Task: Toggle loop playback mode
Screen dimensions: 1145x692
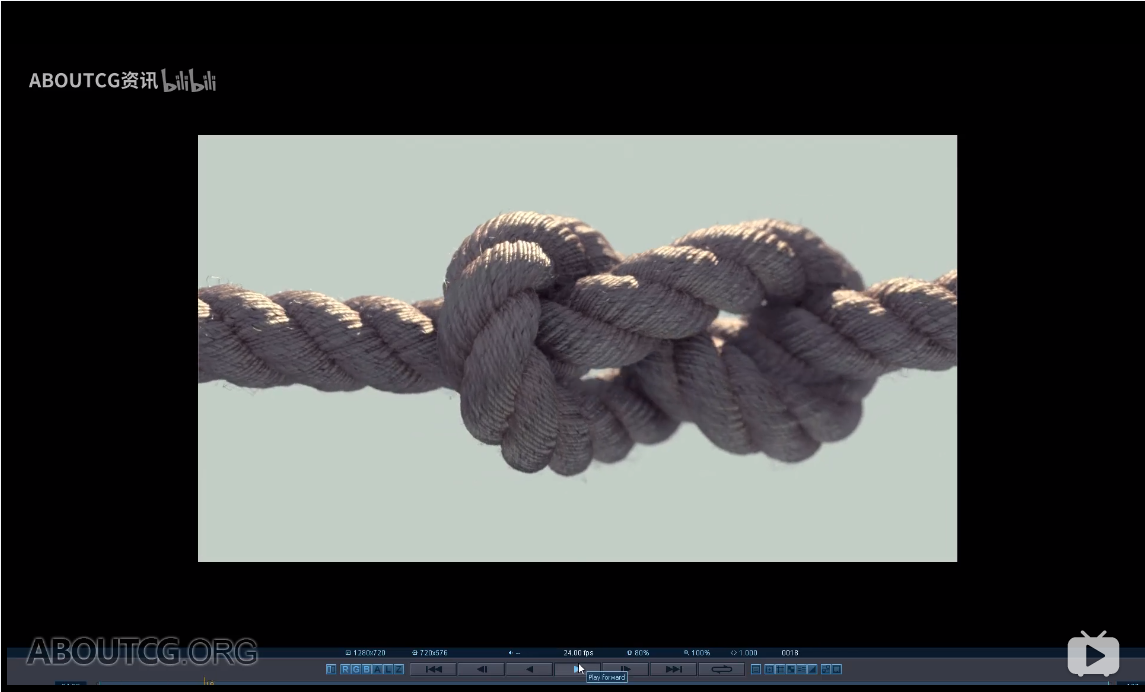Action: tap(721, 669)
